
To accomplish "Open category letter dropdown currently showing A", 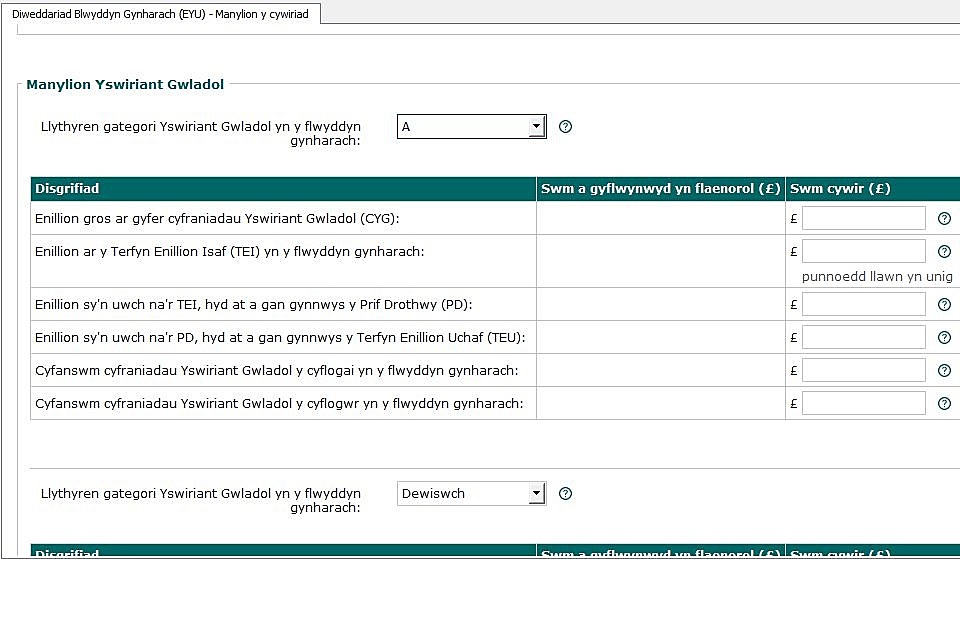I will click(x=536, y=127).
